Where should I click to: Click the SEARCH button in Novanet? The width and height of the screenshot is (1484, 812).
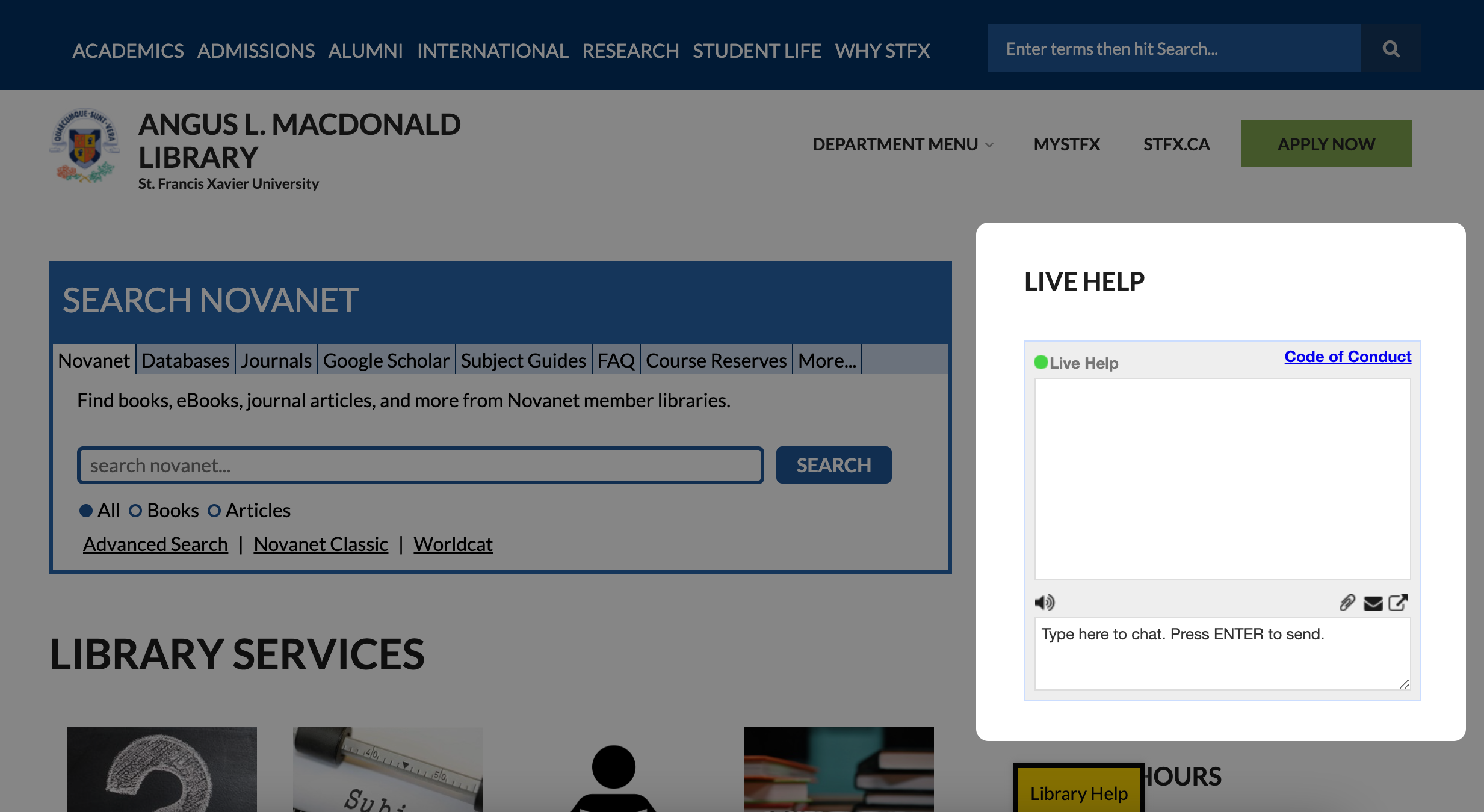point(834,465)
